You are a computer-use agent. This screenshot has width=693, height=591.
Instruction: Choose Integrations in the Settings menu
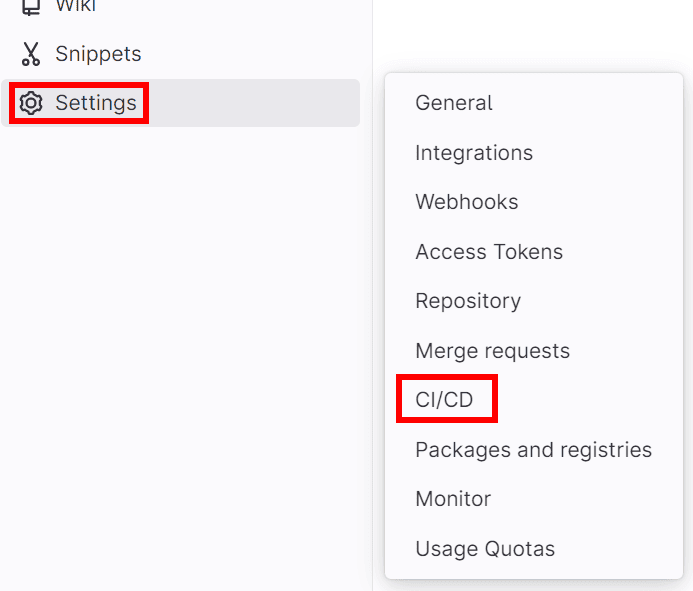point(474,153)
